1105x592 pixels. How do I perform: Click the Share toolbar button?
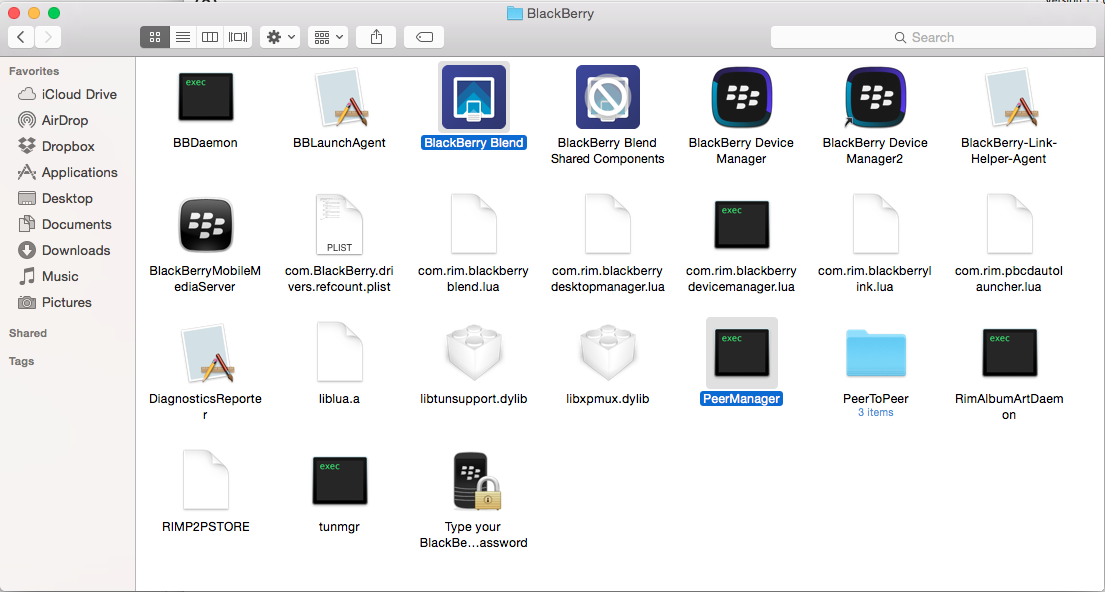pos(376,37)
